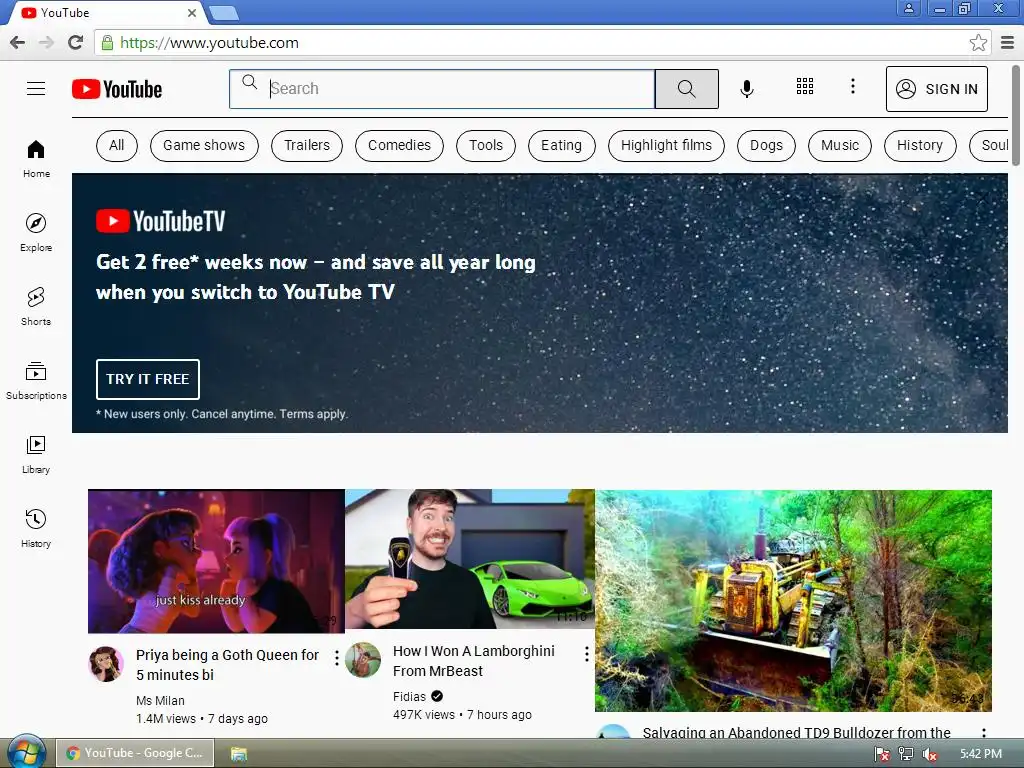Click the tray volume icon
This screenshot has height=768, width=1024.
tap(930, 754)
